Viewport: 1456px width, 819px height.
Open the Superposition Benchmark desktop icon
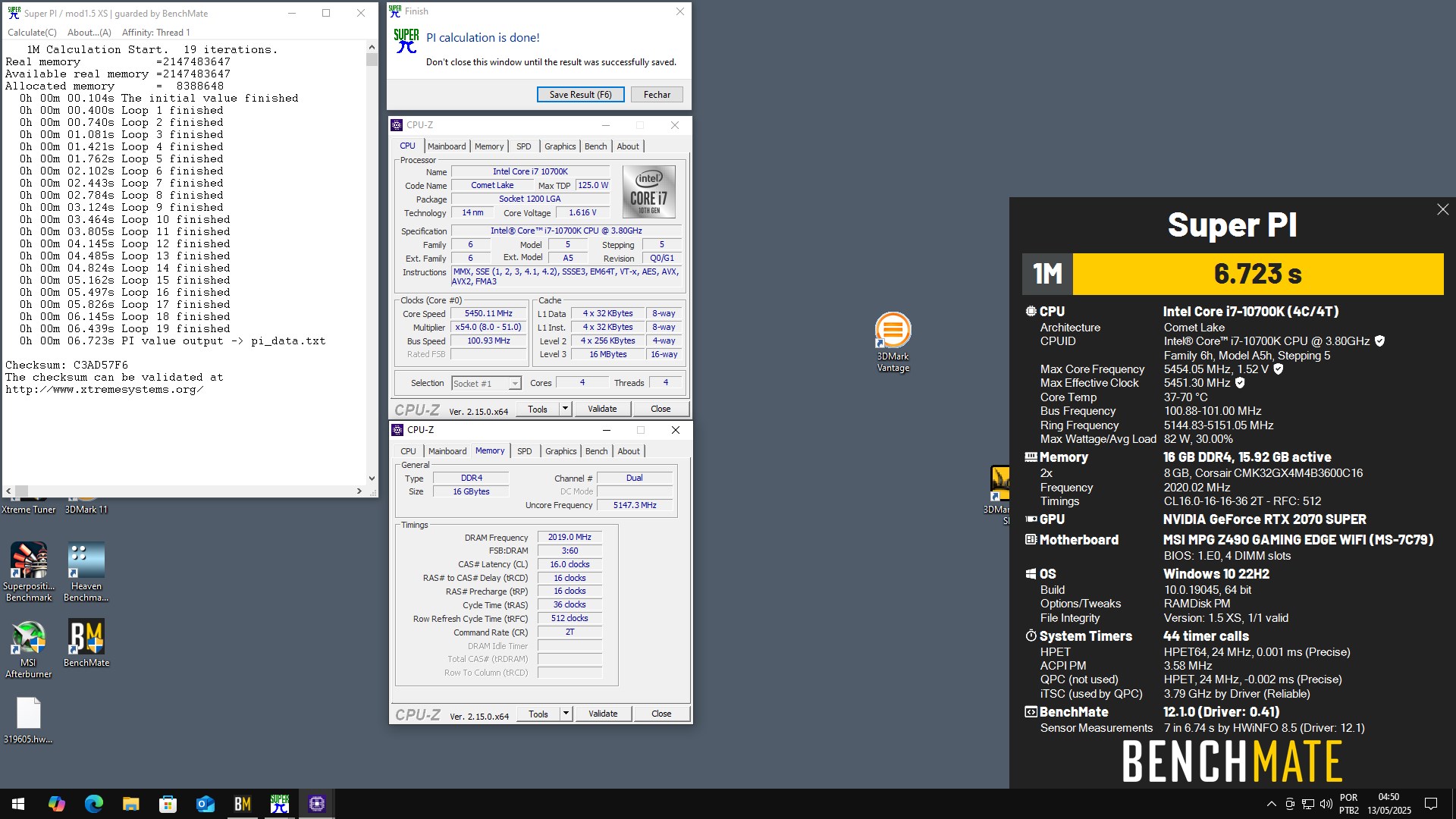tap(29, 572)
